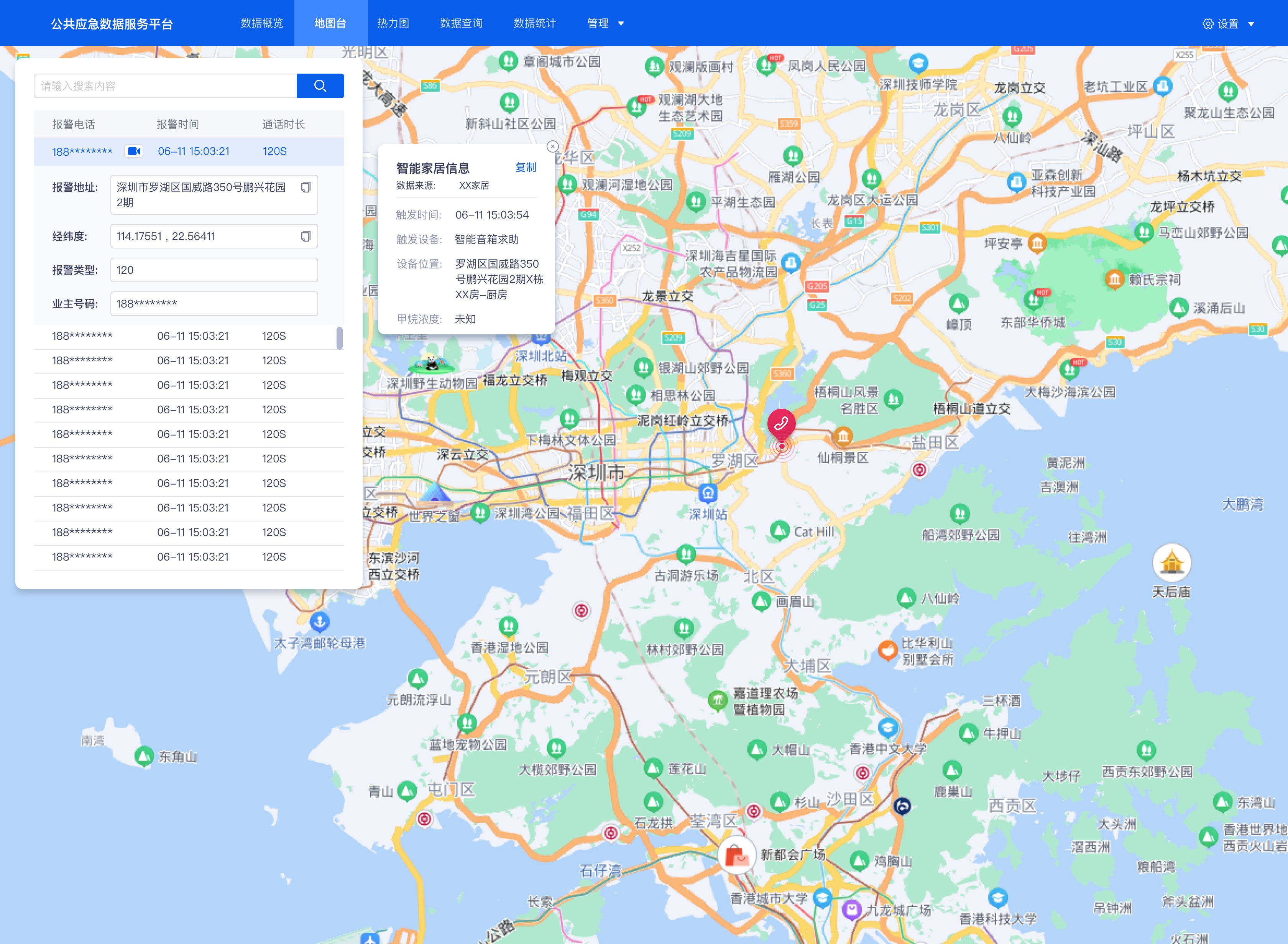Open the 数据查询 tab
This screenshot has height=944, width=1288.
pyautogui.click(x=461, y=23)
